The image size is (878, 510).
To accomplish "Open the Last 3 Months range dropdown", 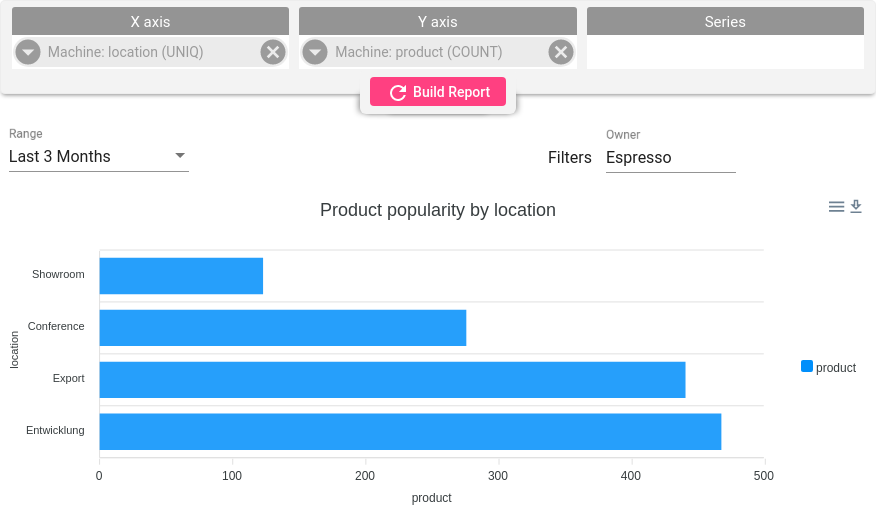I will click(x=99, y=157).
